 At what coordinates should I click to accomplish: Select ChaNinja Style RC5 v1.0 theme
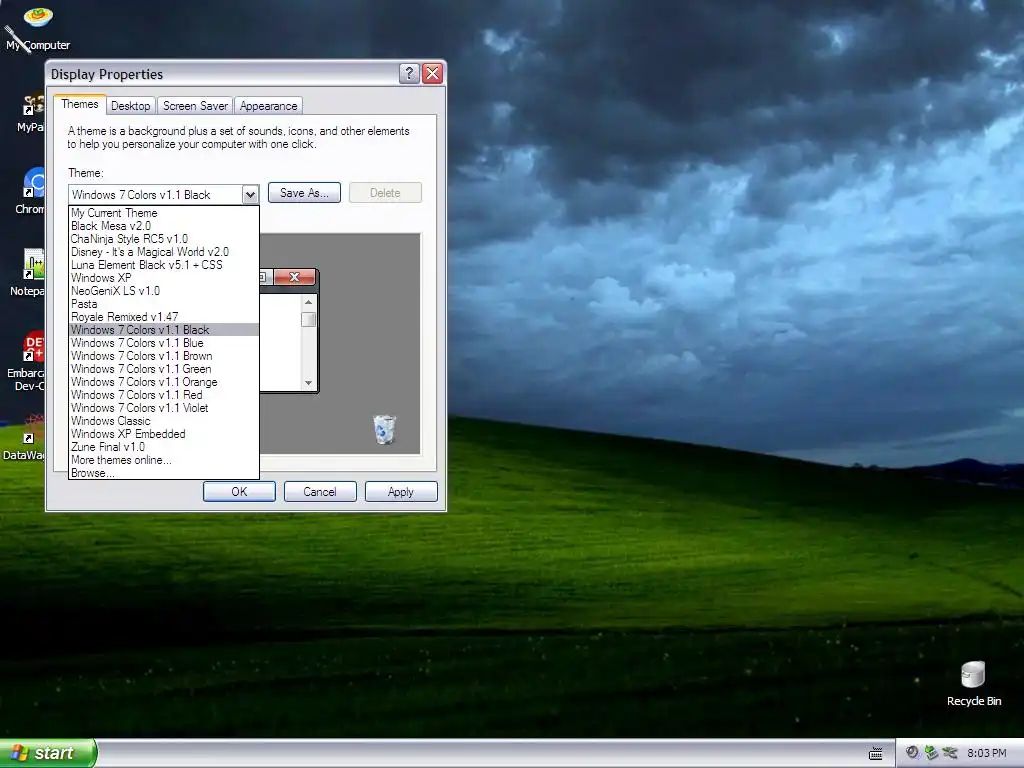(164, 239)
